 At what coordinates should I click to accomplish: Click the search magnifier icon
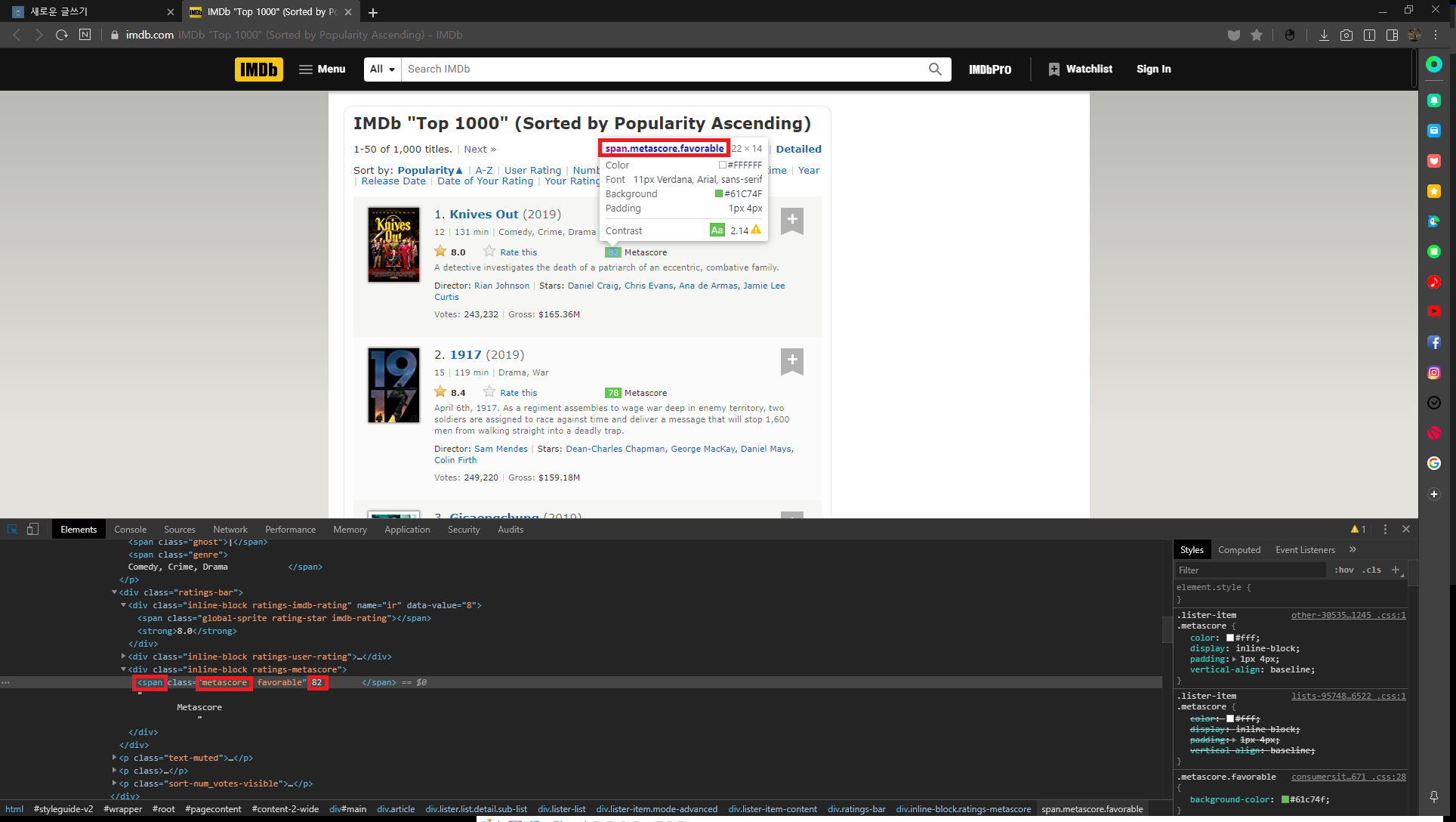point(935,69)
